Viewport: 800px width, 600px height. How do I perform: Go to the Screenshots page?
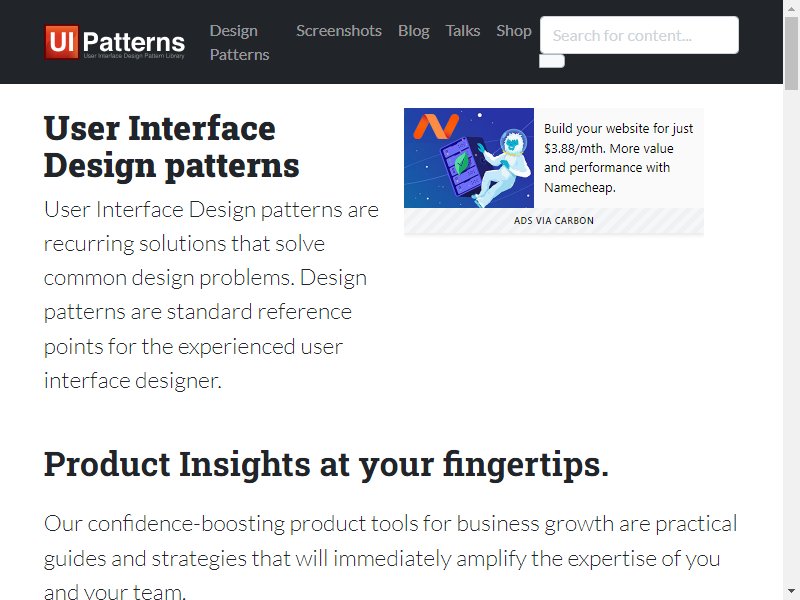(339, 31)
